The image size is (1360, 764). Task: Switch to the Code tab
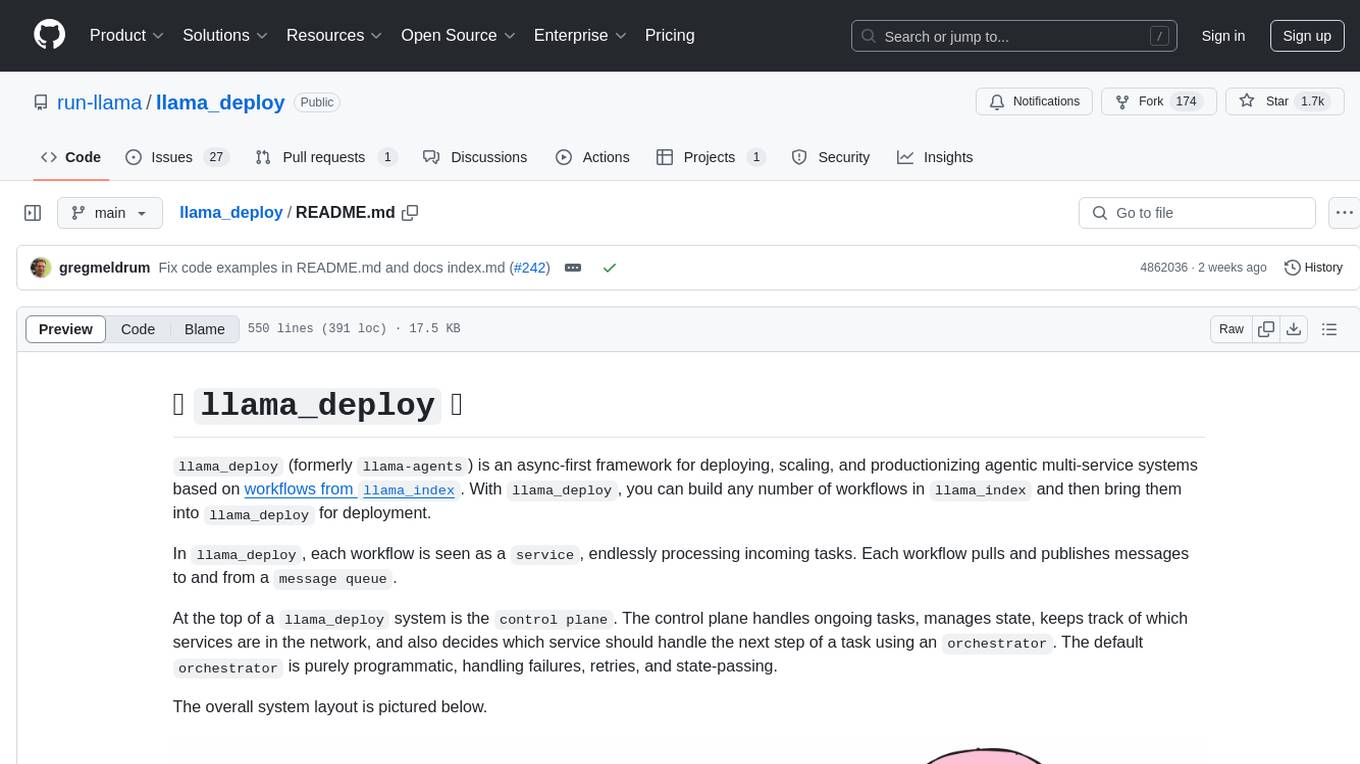(71, 157)
